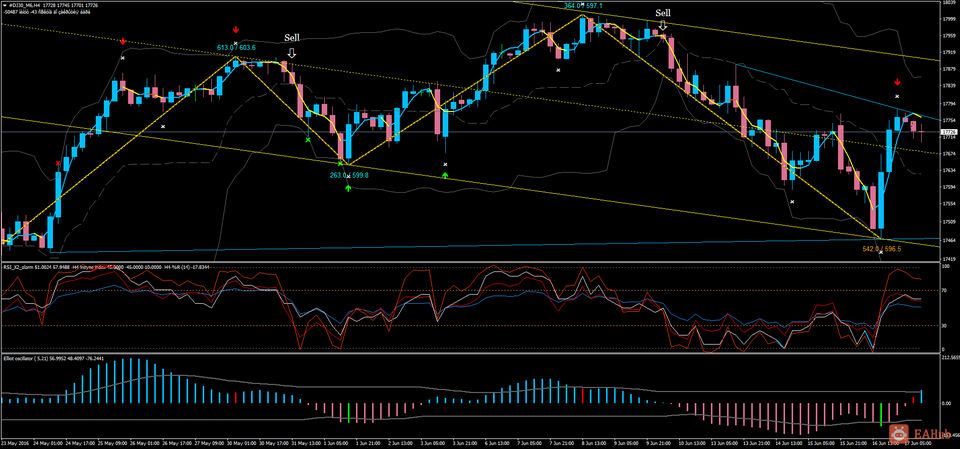Screen dimensions: 960x449
Task: Click the 17509 price level on axis
Action: (950, 222)
